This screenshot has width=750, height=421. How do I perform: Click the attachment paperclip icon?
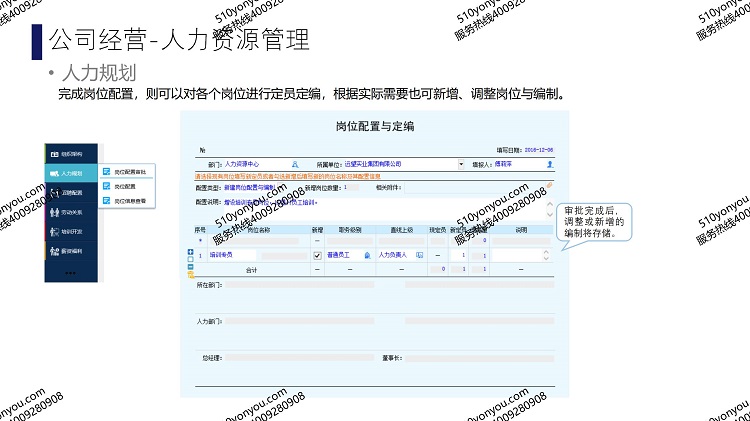tap(548, 186)
